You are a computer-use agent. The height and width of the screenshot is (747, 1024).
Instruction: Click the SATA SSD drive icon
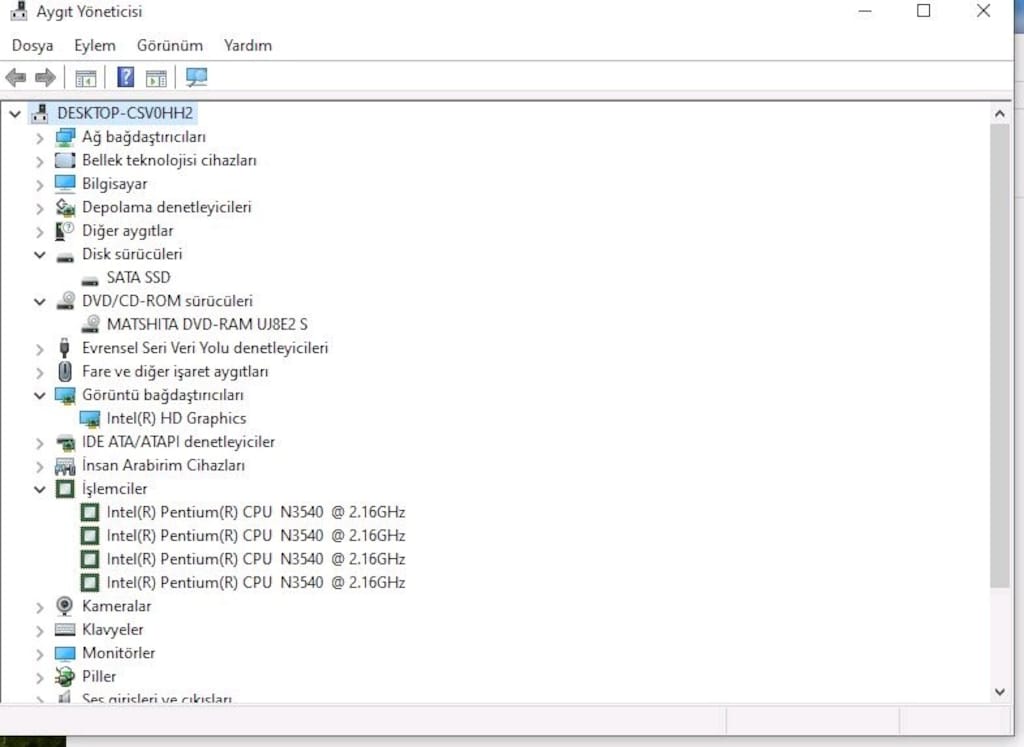click(89, 280)
